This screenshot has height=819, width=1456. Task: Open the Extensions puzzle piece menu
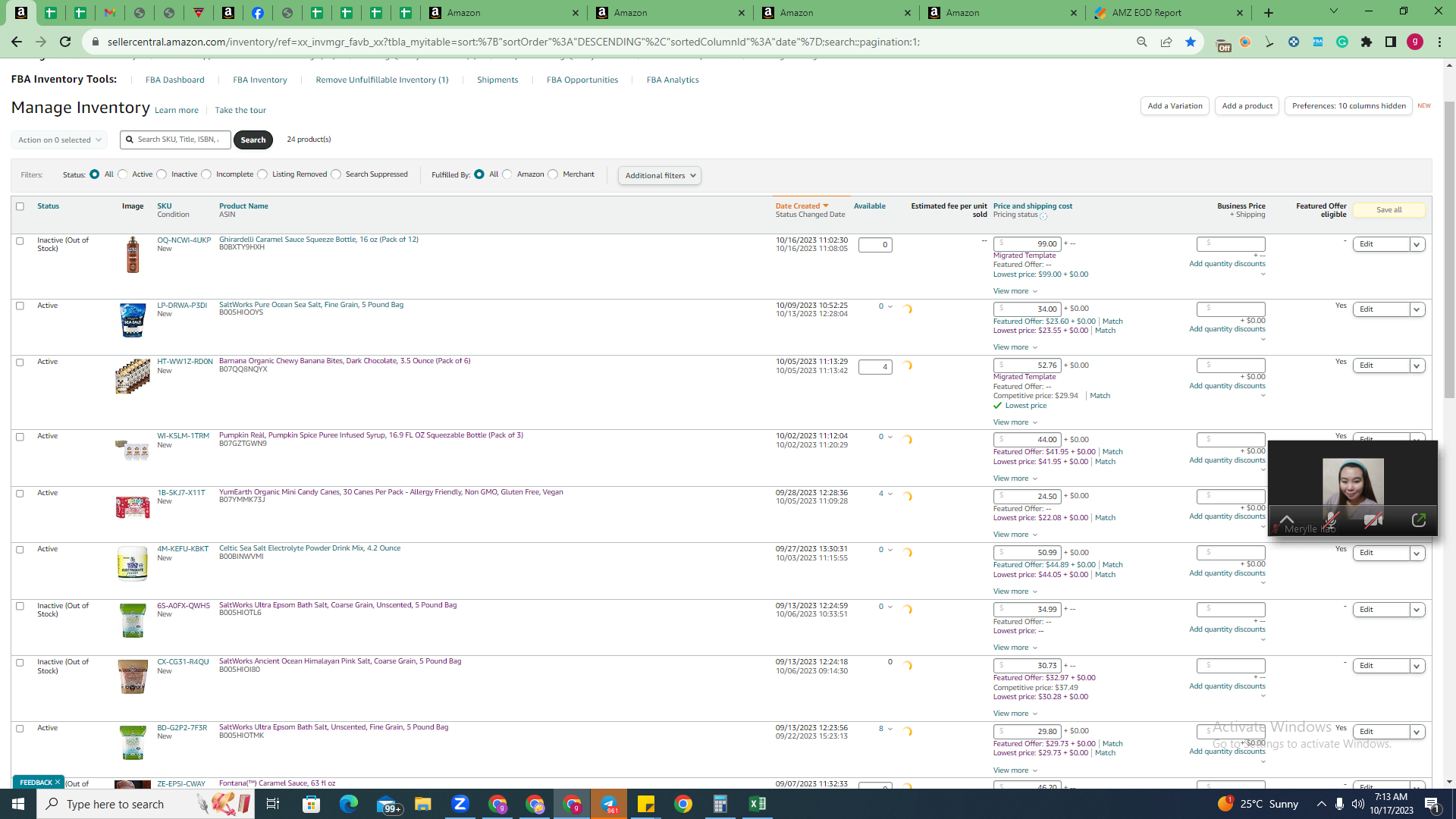1367,42
